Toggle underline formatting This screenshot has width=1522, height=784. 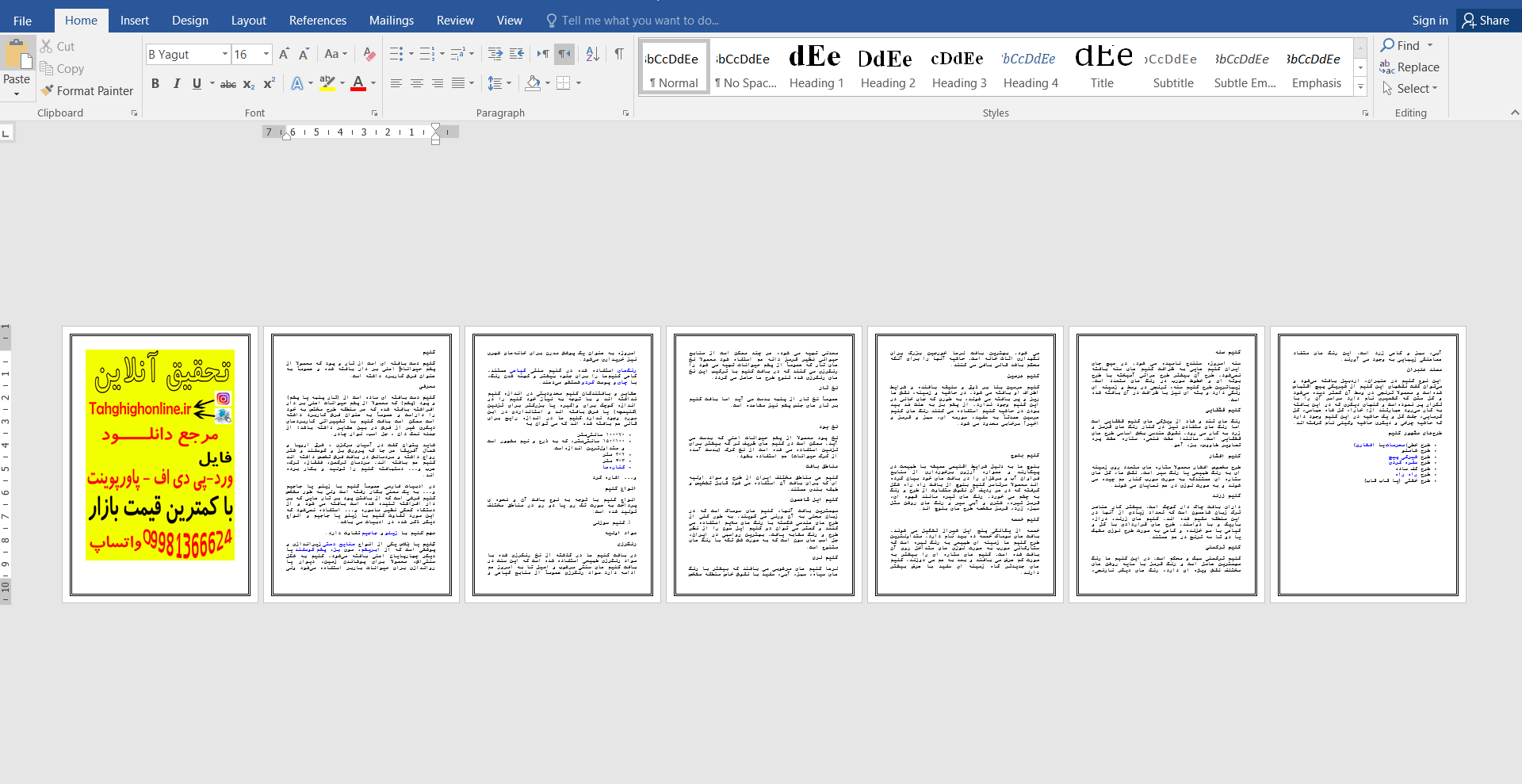[x=197, y=84]
